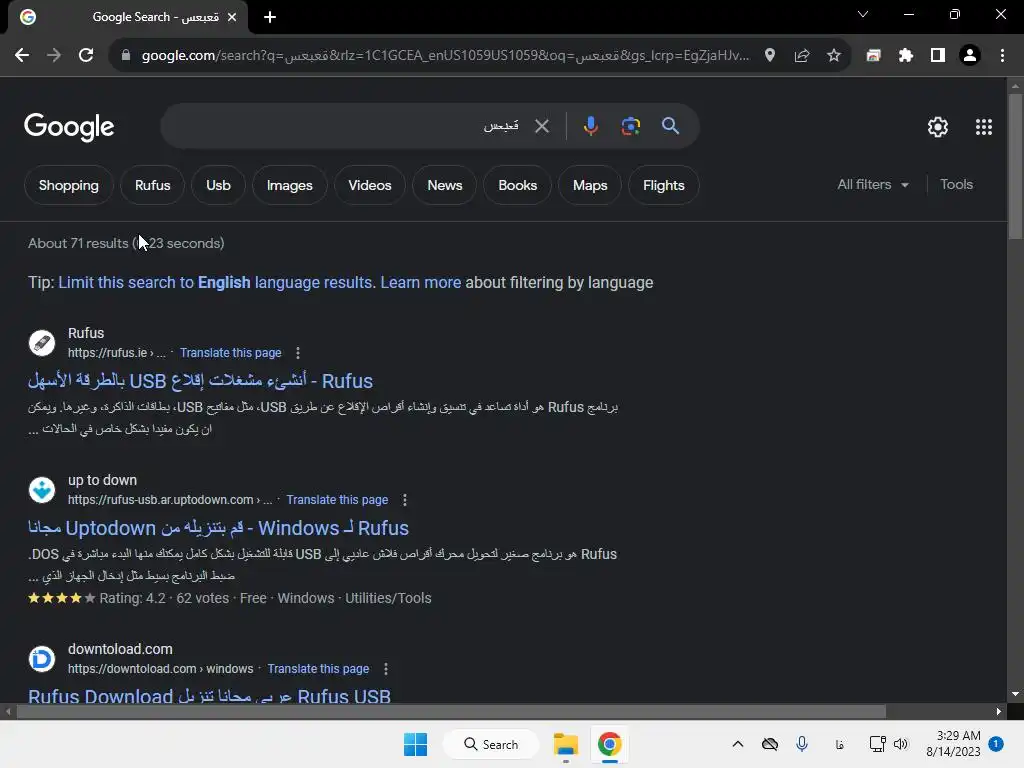The image size is (1024, 768).
Task: Click the up to down favicon
Action: pos(42,490)
